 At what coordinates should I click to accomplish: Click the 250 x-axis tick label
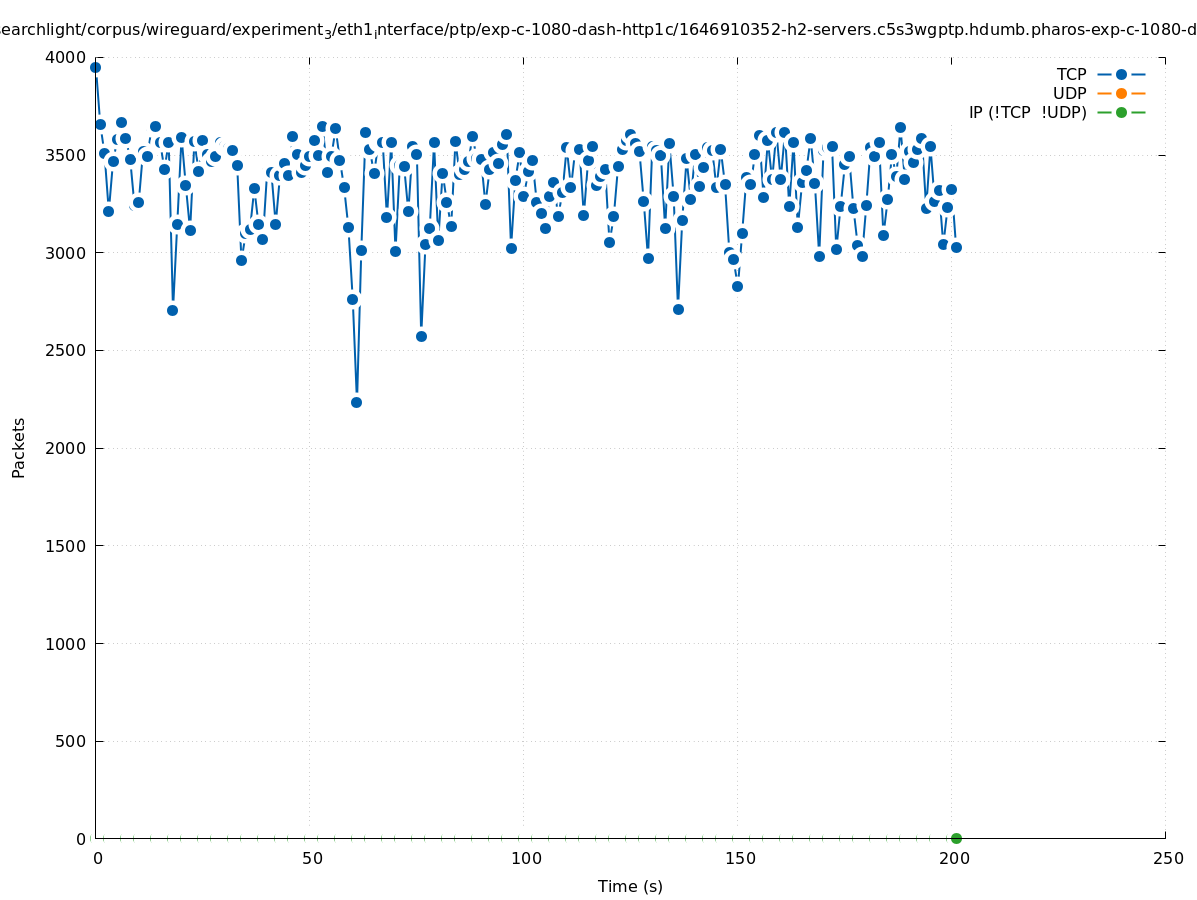click(x=1168, y=858)
